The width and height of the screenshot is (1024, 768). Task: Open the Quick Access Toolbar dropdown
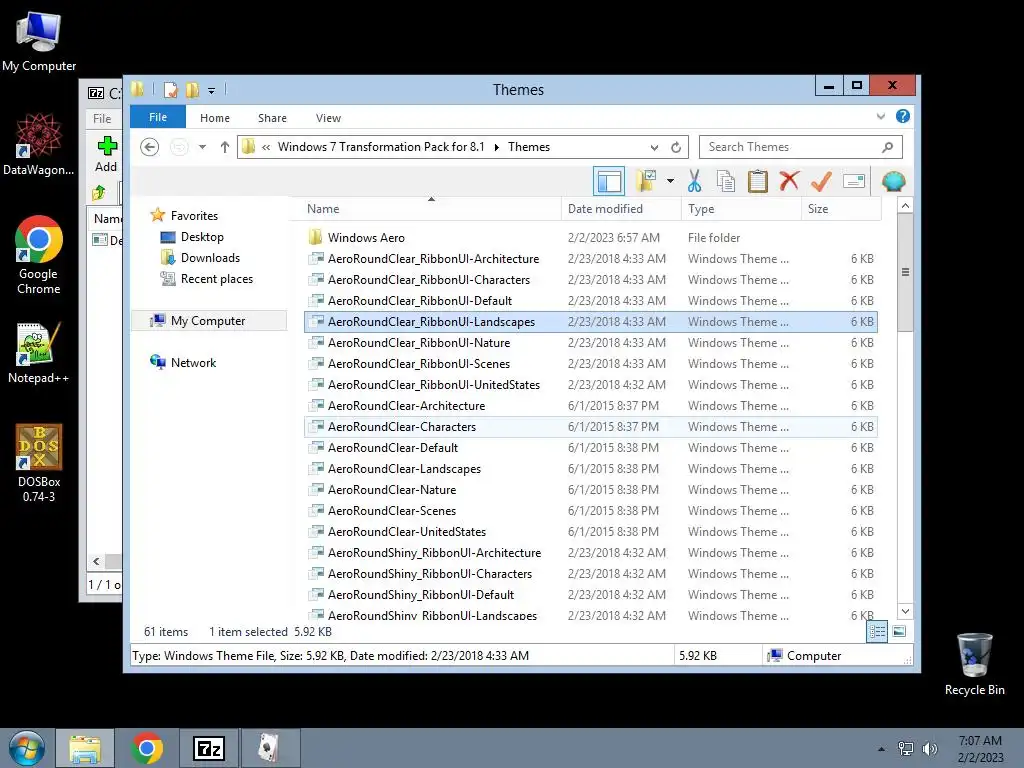pyautogui.click(x=212, y=91)
